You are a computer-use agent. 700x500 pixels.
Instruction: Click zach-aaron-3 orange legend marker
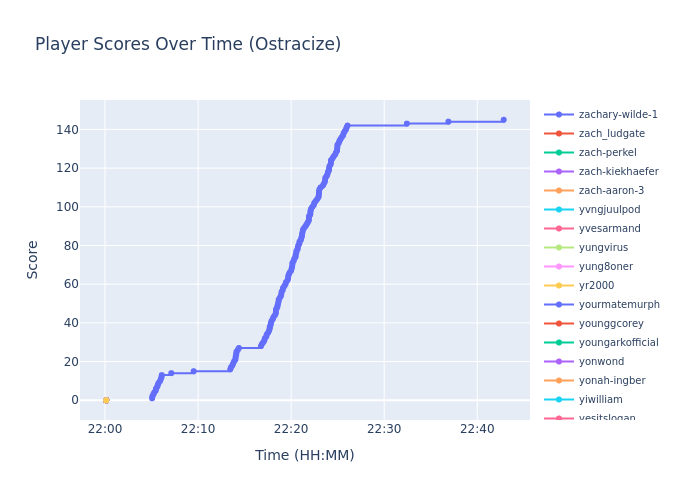pyautogui.click(x=559, y=191)
